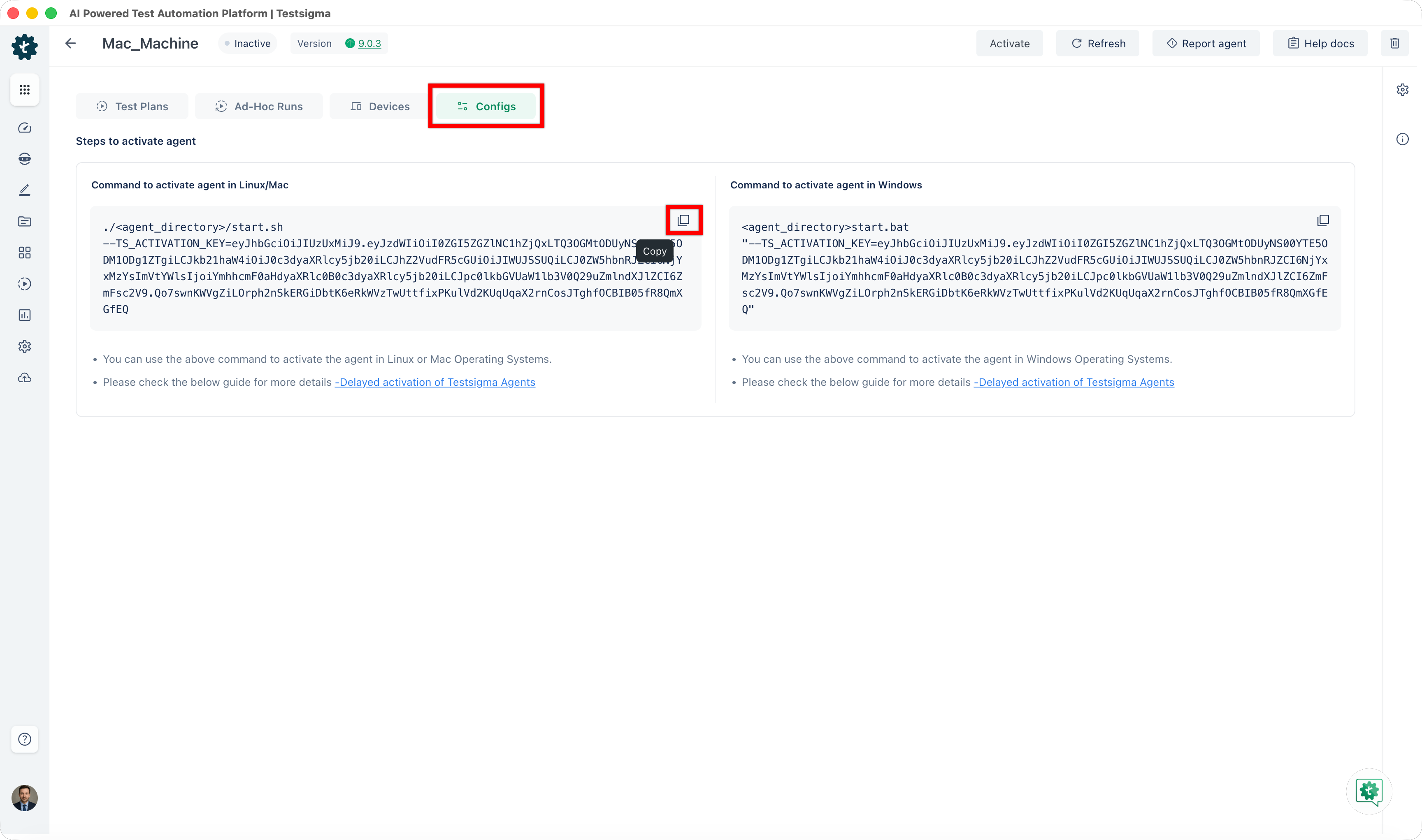The image size is (1422, 840).
Task: Open the Testsigma chat assistant bubble
Action: point(1369,791)
